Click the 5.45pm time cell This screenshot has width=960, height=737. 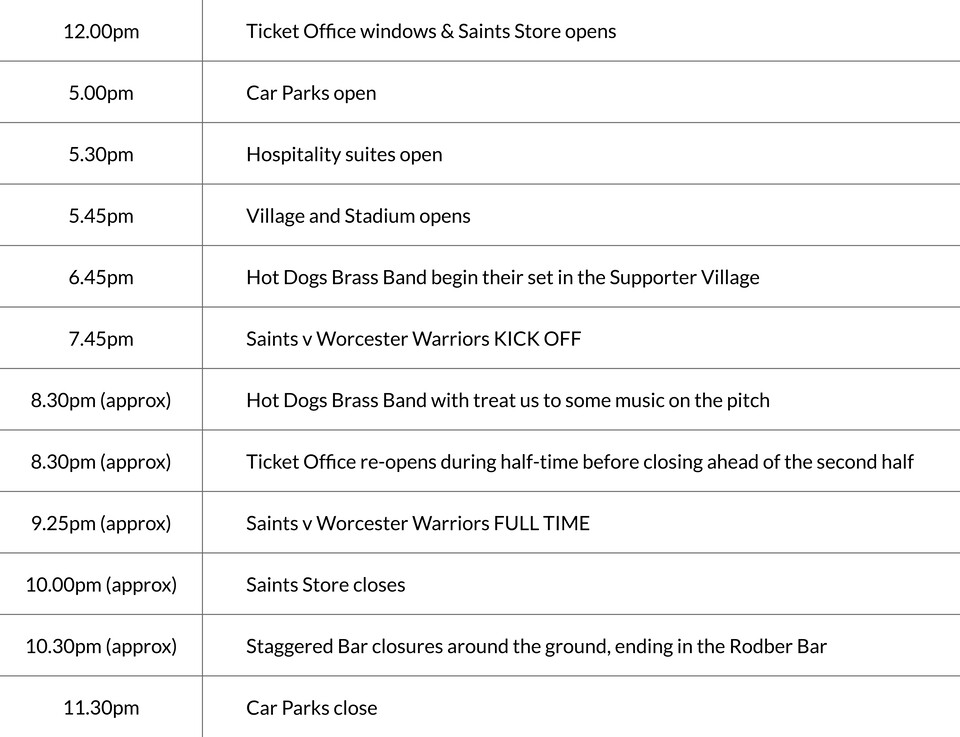click(x=101, y=216)
